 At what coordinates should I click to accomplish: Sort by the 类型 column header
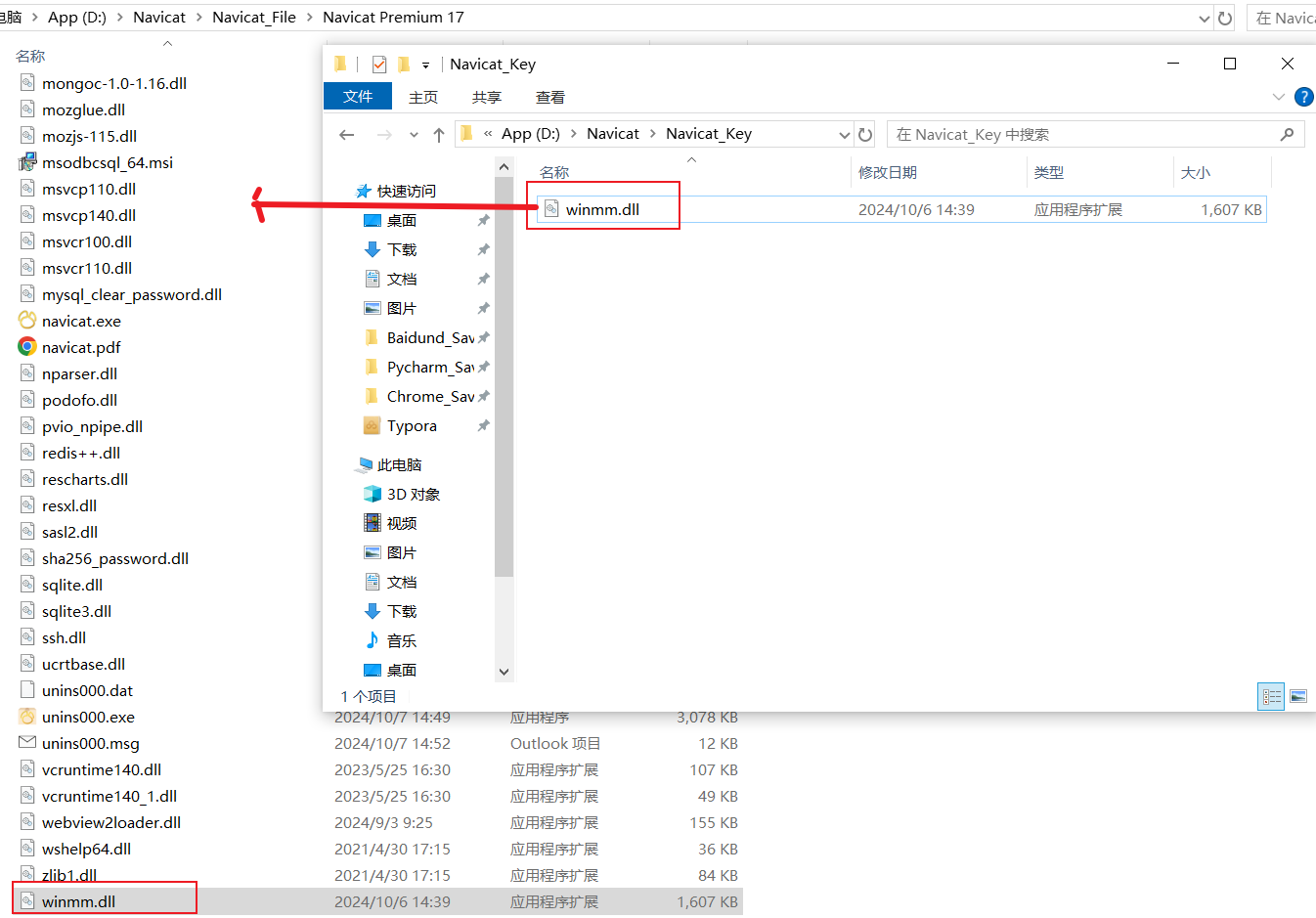click(x=1049, y=172)
